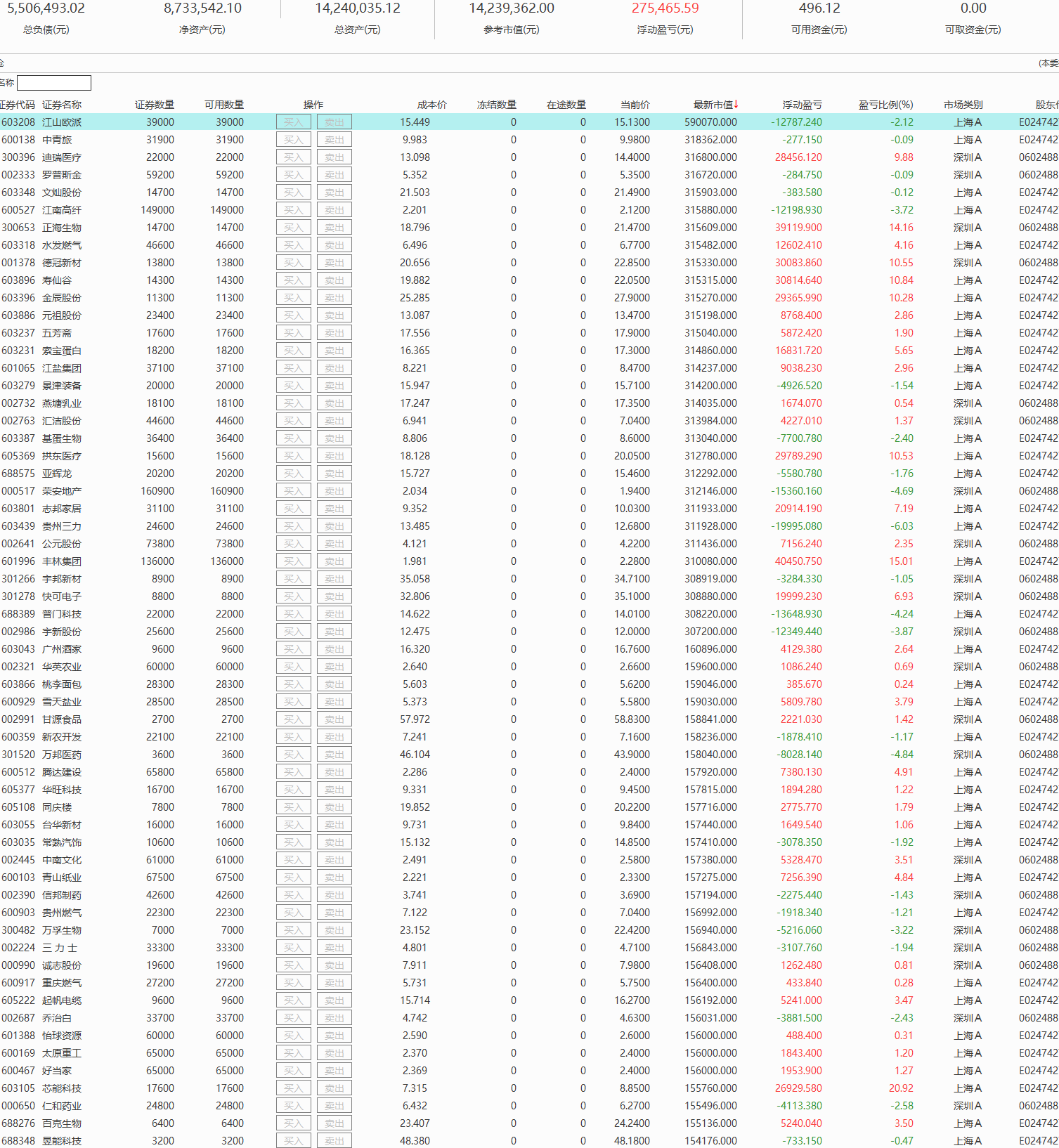Click the 当前价 column header
This screenshot has width=1059, height=1148.
635,105
